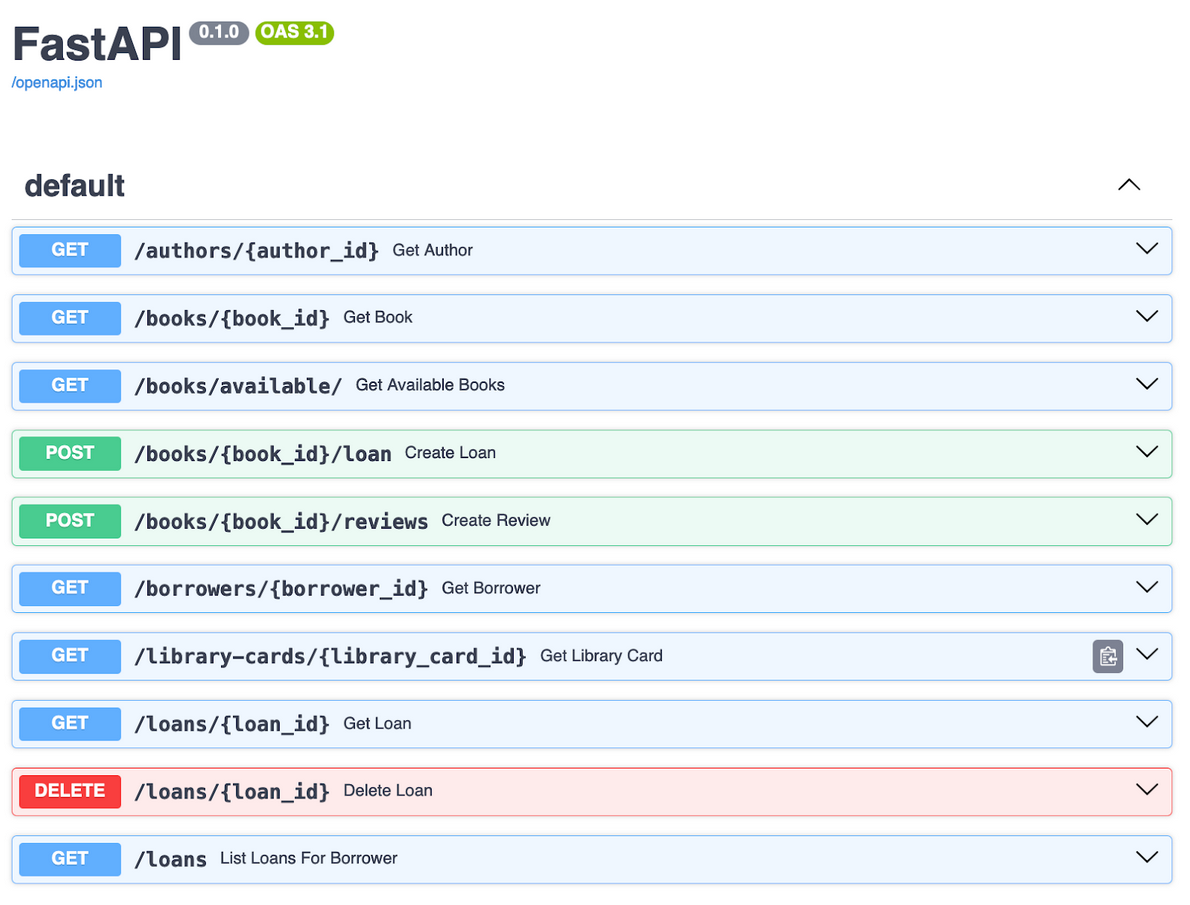Screen dimensions: 1190x905
Task: Click the red DELETE badge for Delete Loan
Action: click(x=70, y=791)
